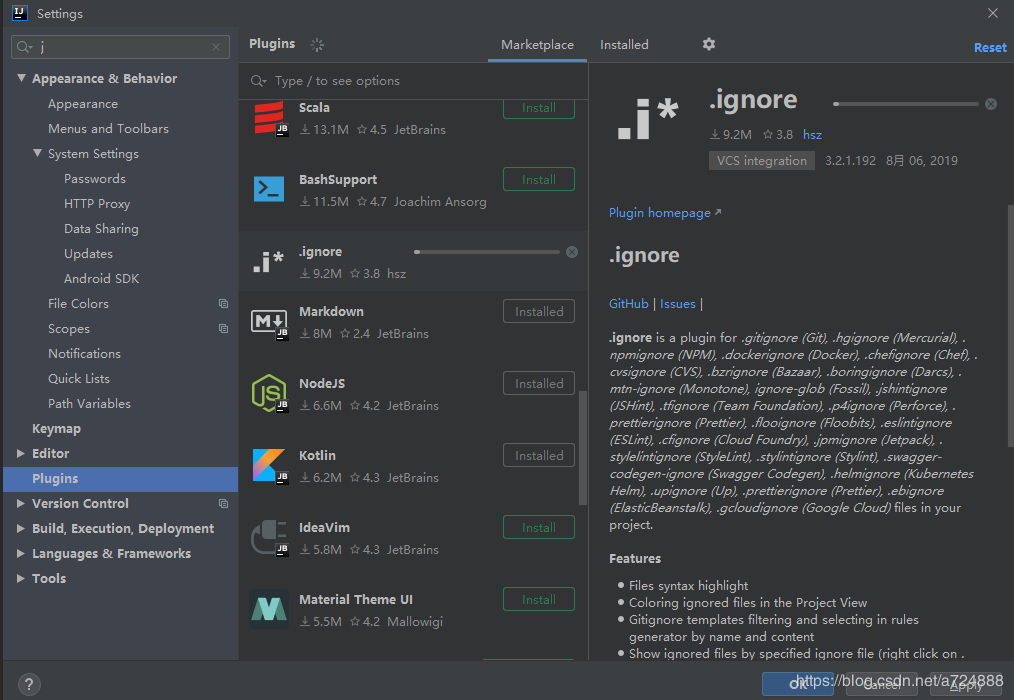Click the BashSupport terminal icon
Image resolution: width=1014 pixels, height=700 pixels.
tap(269, 189)
